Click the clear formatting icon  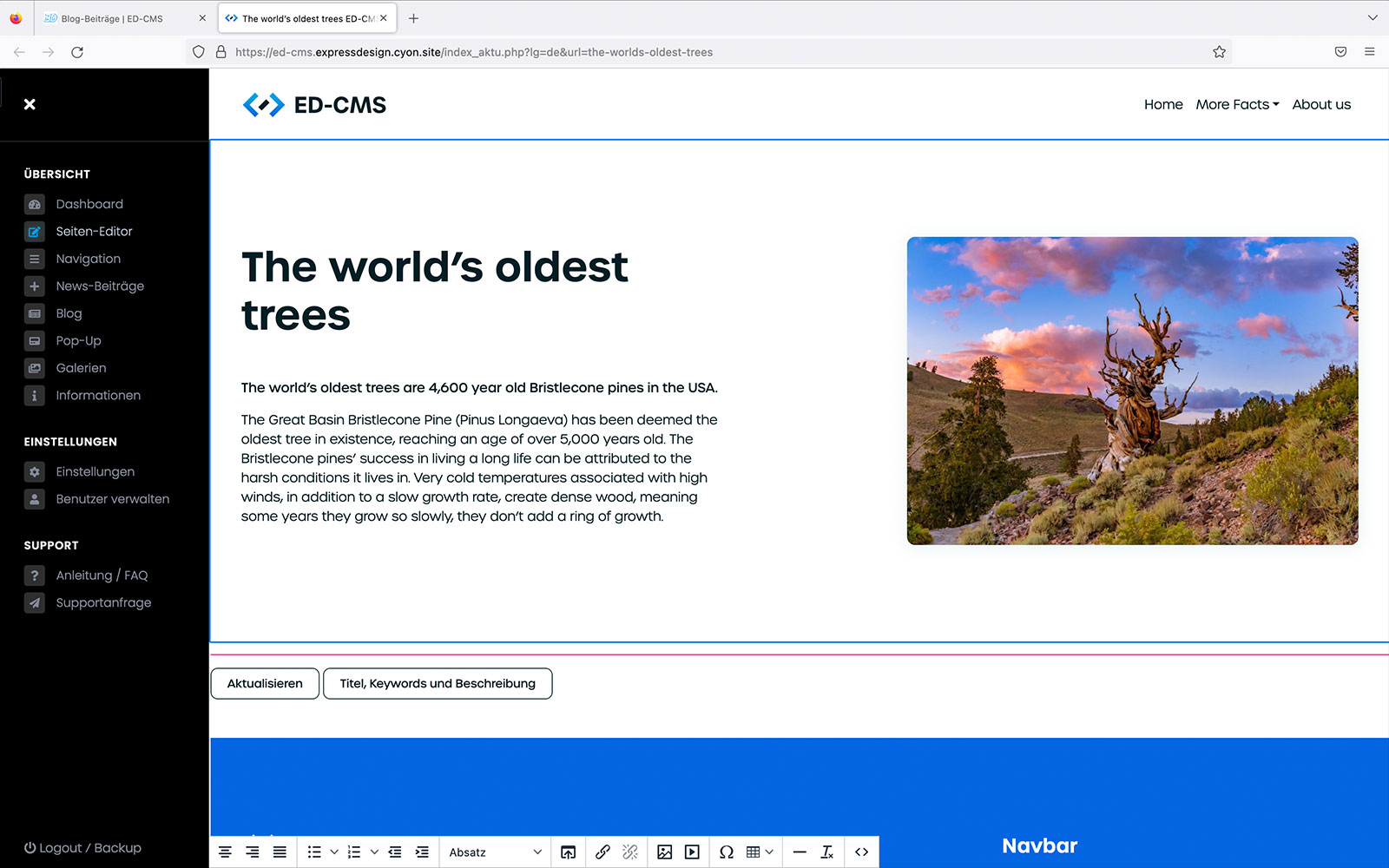click(827, 852)
